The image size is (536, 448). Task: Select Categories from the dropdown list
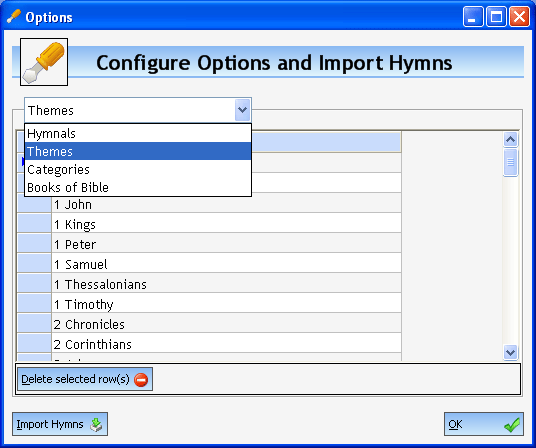click(138, 169)
